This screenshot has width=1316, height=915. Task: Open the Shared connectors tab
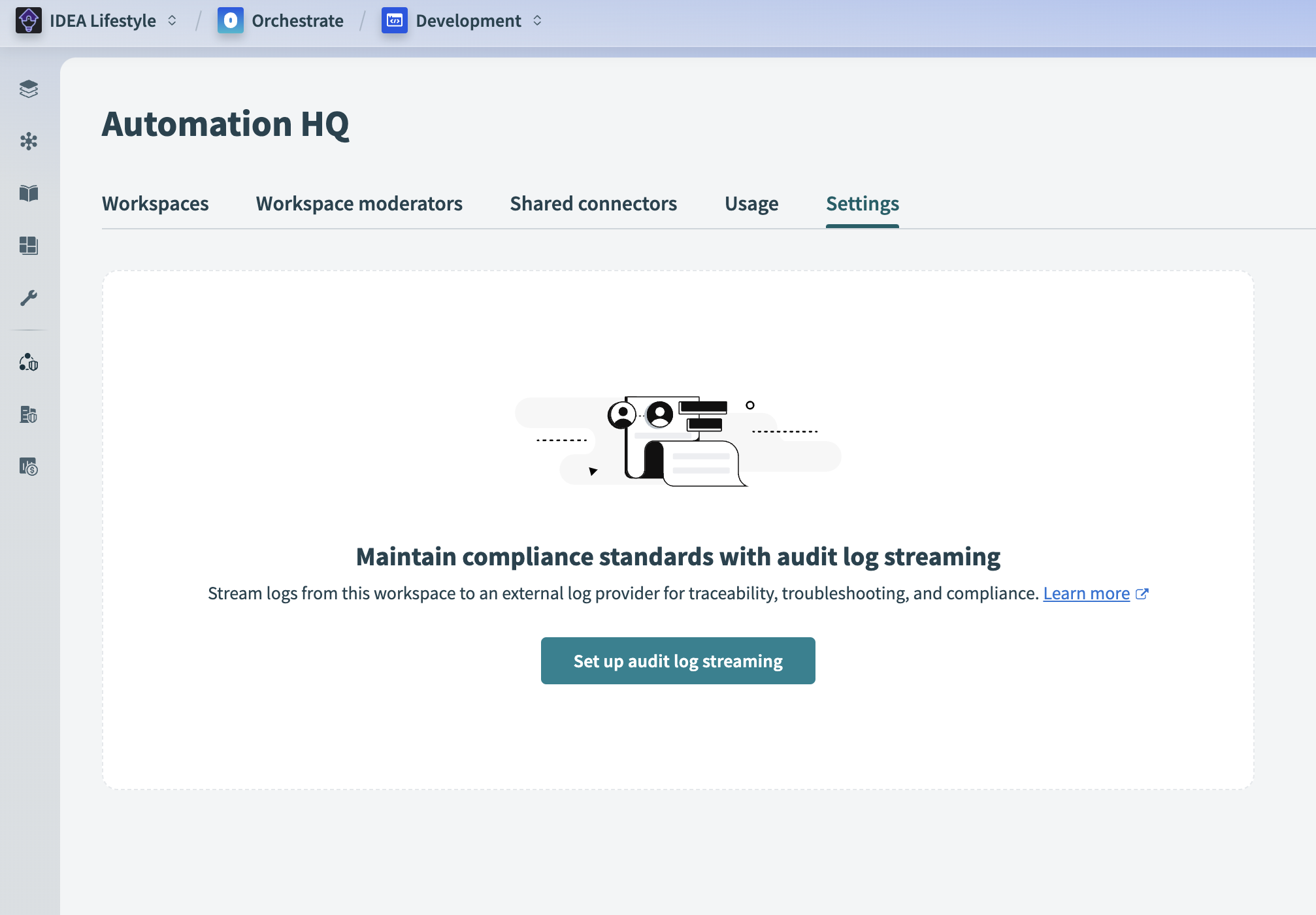tap(593, 204)
